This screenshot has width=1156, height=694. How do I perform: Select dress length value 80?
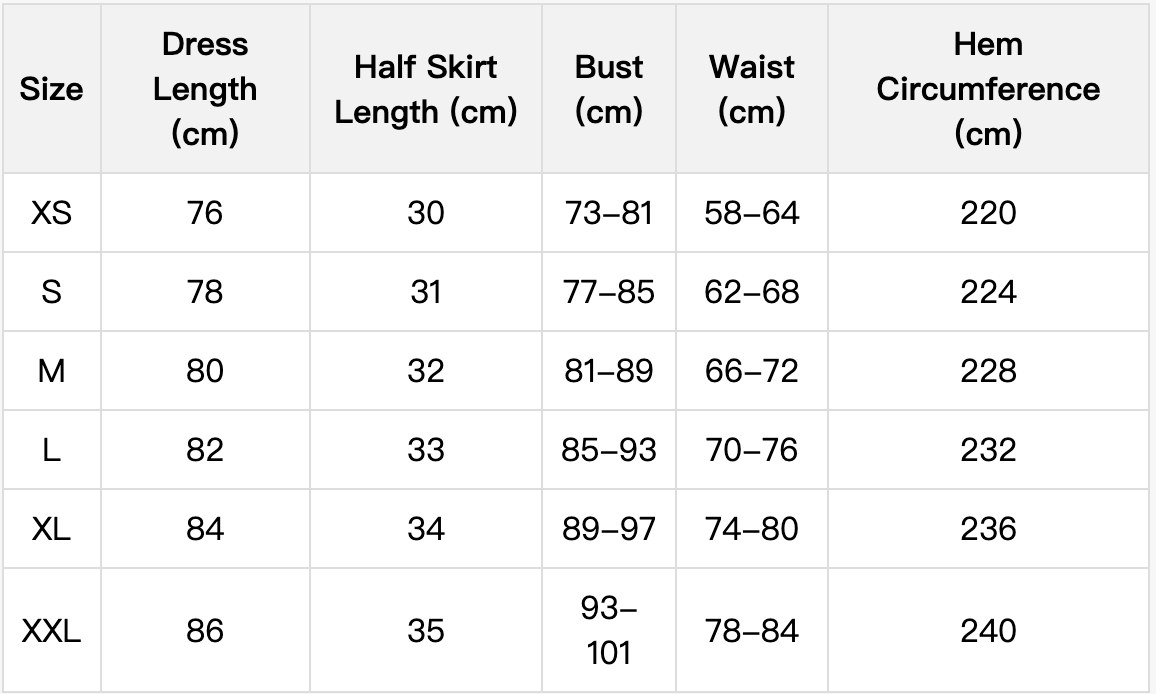(x=205, y=371)
